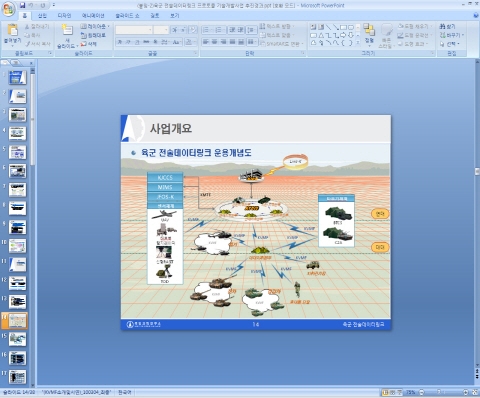Toggle text Shadow formatting
The image size is (480, 398).
coord(155,42)
